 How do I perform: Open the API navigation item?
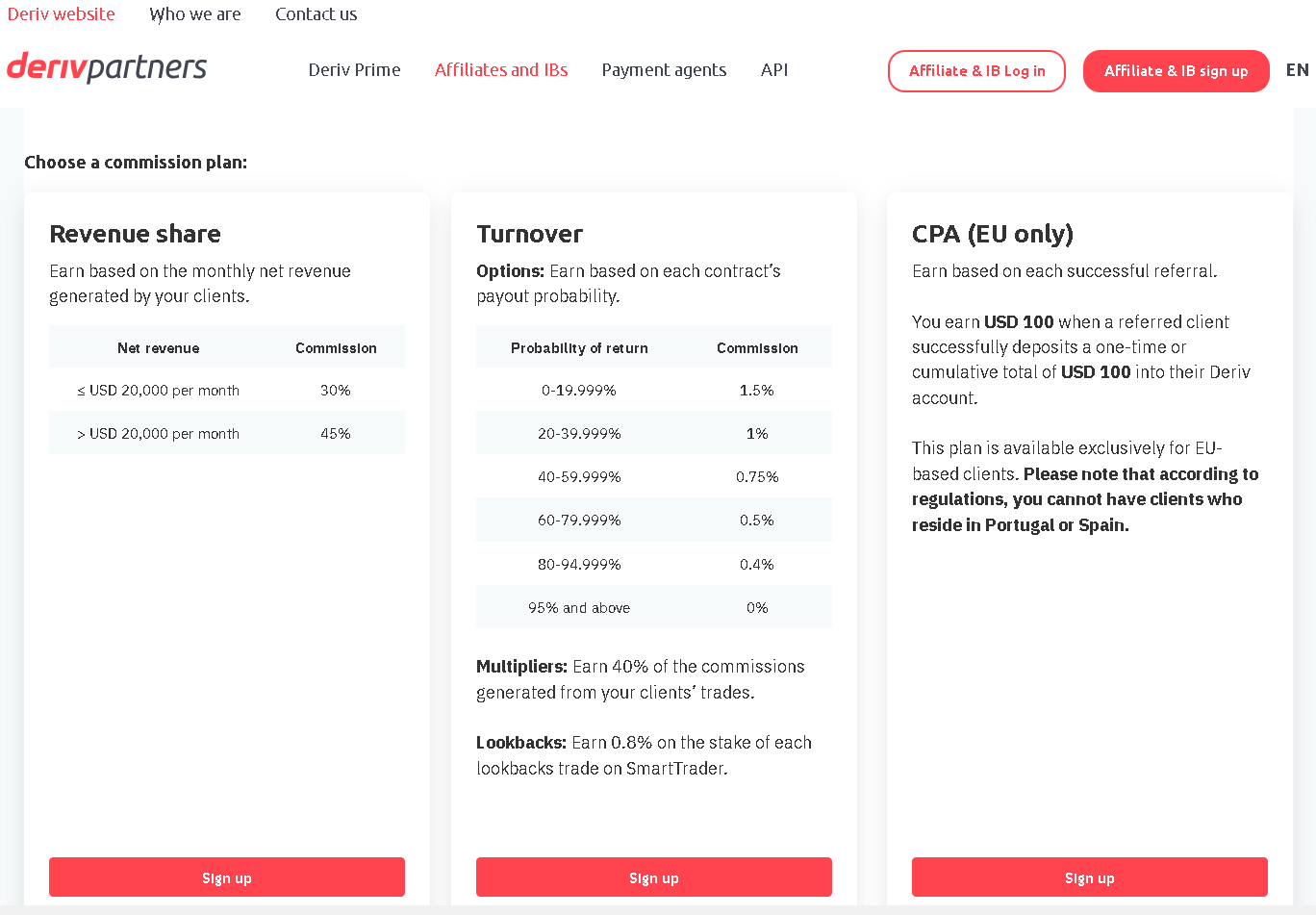[x=774, y=70]
